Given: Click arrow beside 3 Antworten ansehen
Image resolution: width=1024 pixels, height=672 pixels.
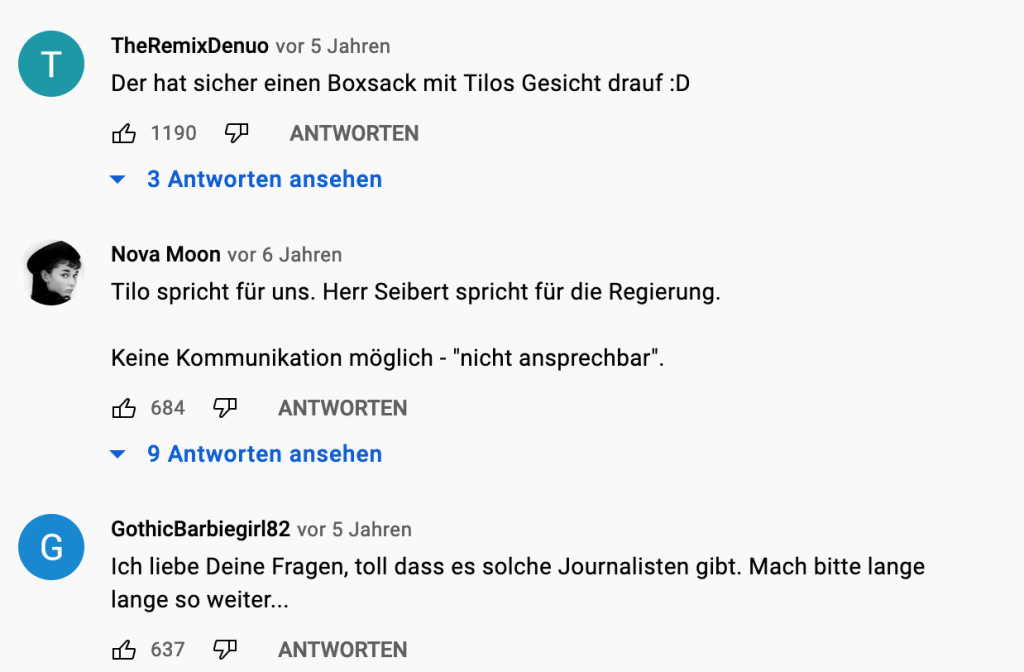Looking at the screenshot, I should (x=118, y=180).
